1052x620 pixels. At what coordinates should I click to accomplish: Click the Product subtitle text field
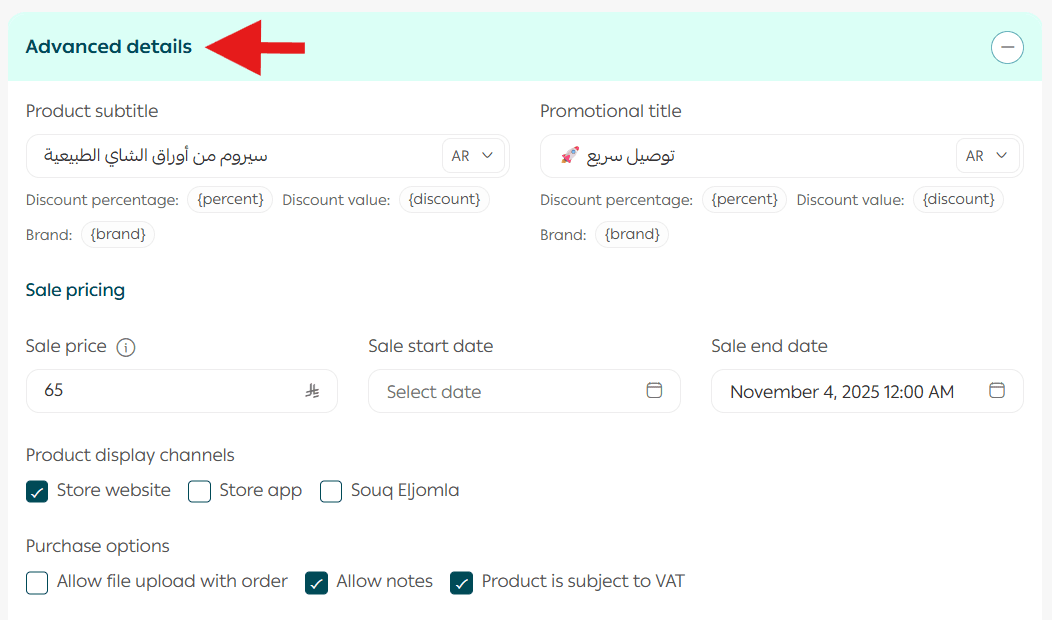click(x=230, y=156)
